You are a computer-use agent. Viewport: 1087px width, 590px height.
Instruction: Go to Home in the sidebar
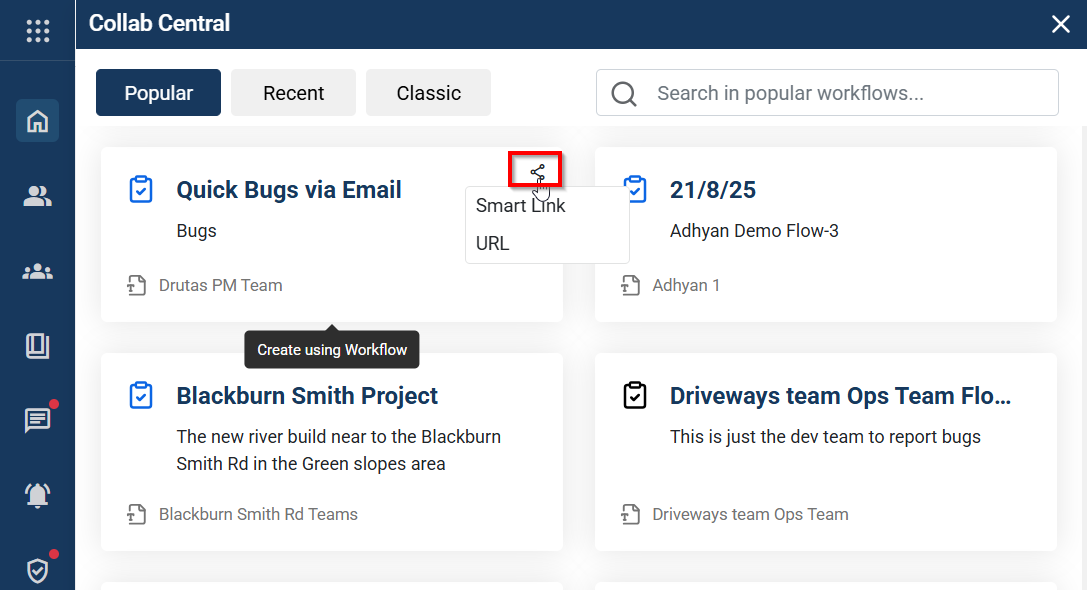[x=37, y=121]
